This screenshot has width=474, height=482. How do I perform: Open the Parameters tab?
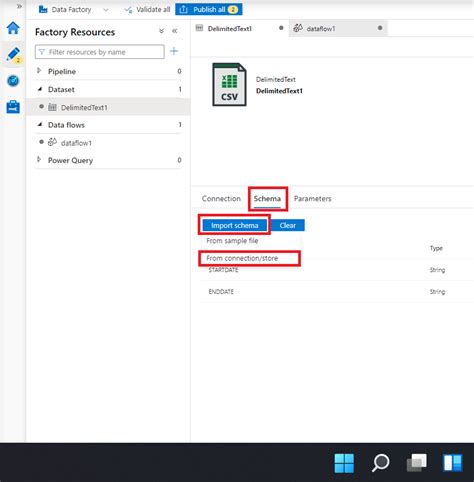coord(313,199)
